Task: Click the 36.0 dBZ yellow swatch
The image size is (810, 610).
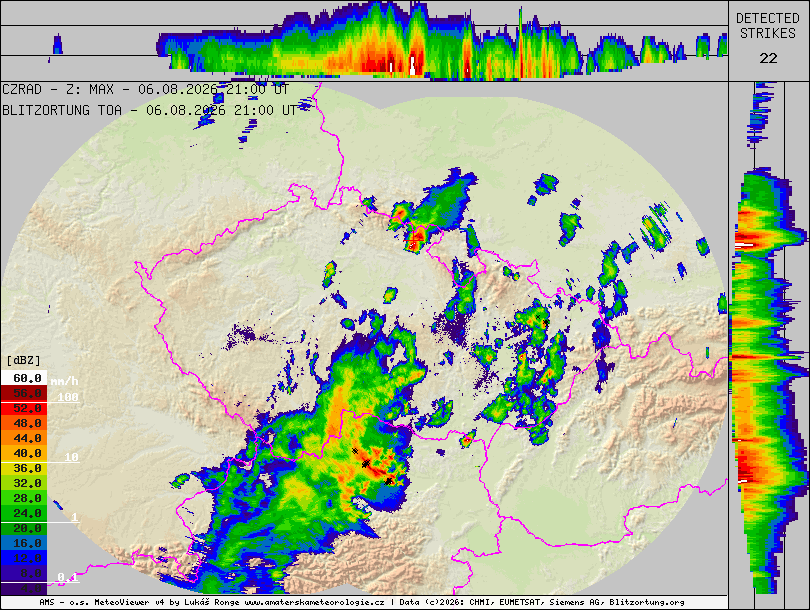Action: click(x=24, y=468)
